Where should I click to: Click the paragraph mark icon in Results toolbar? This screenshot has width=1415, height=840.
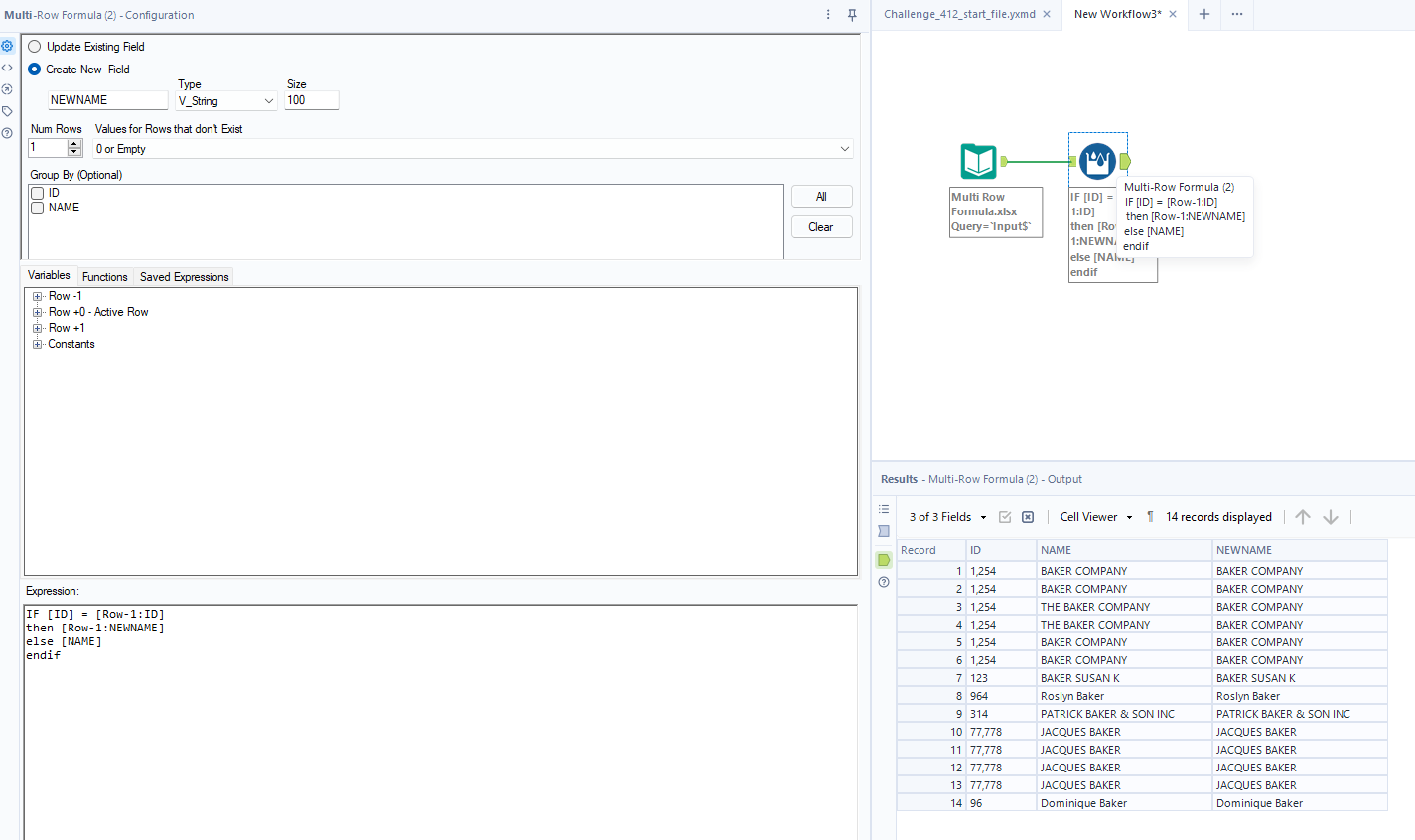(x=1149, y=516)
